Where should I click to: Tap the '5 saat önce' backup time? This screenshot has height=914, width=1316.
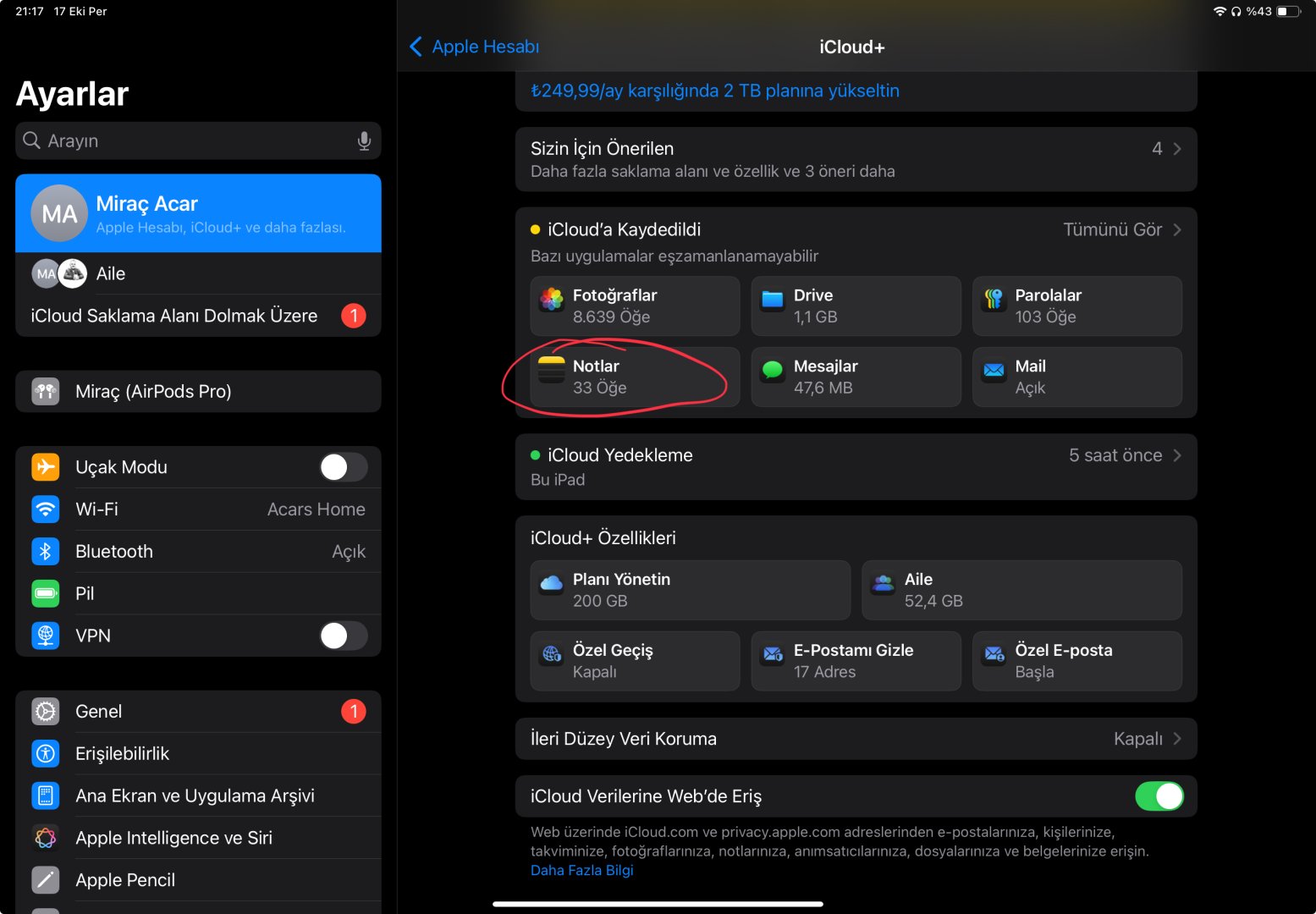coord(1115,455)
